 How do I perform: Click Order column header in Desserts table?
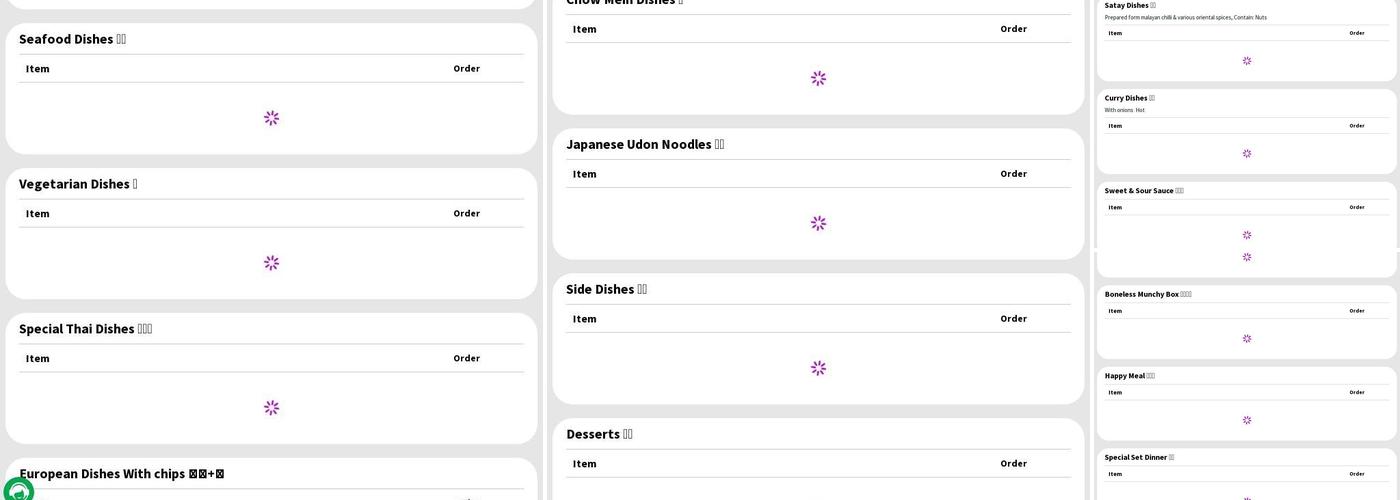point(1013,464)
